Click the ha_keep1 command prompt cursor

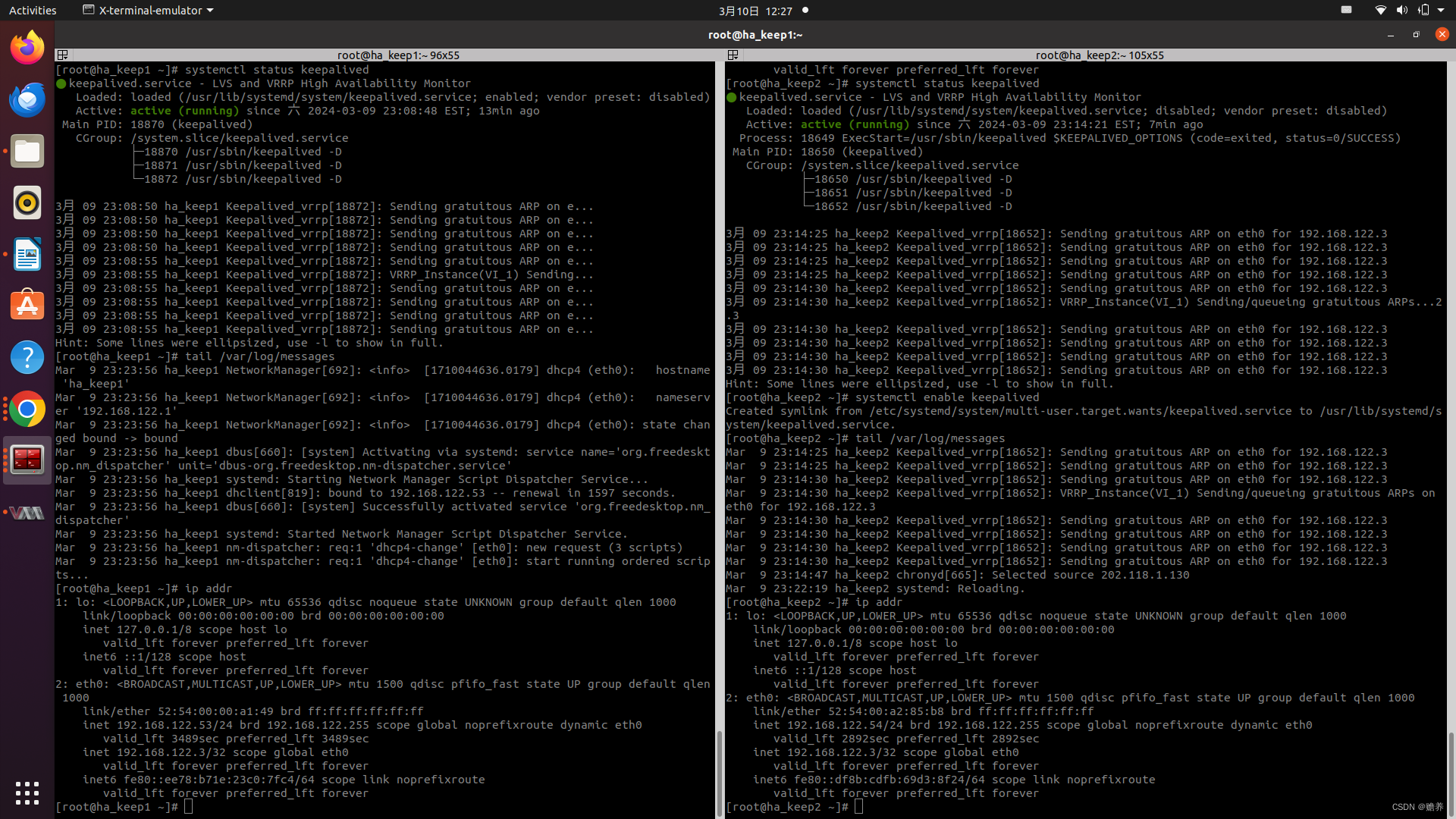tap(188, 807)
